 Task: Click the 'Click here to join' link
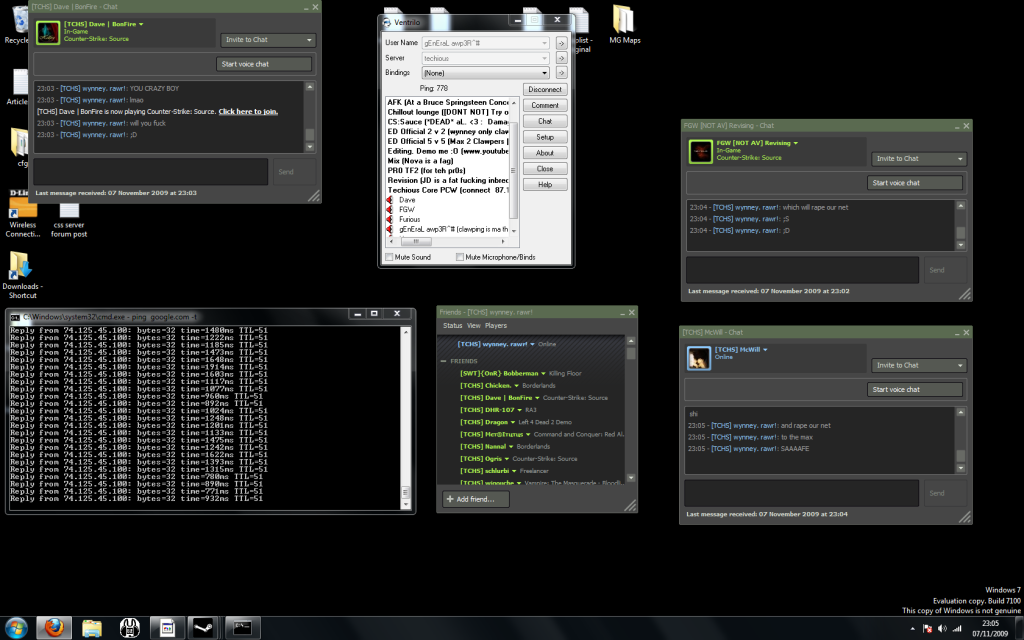248,112
